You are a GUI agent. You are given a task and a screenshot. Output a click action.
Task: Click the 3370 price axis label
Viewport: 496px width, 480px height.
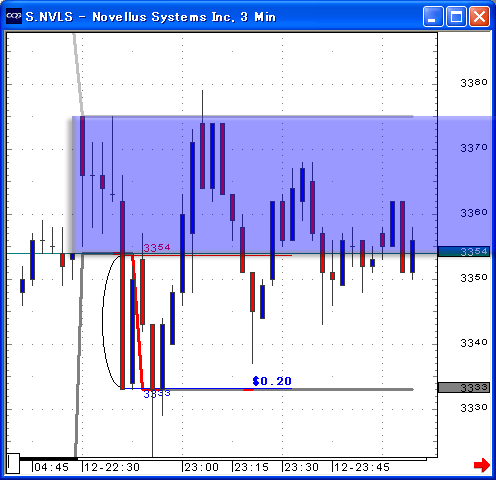[474, 148]
